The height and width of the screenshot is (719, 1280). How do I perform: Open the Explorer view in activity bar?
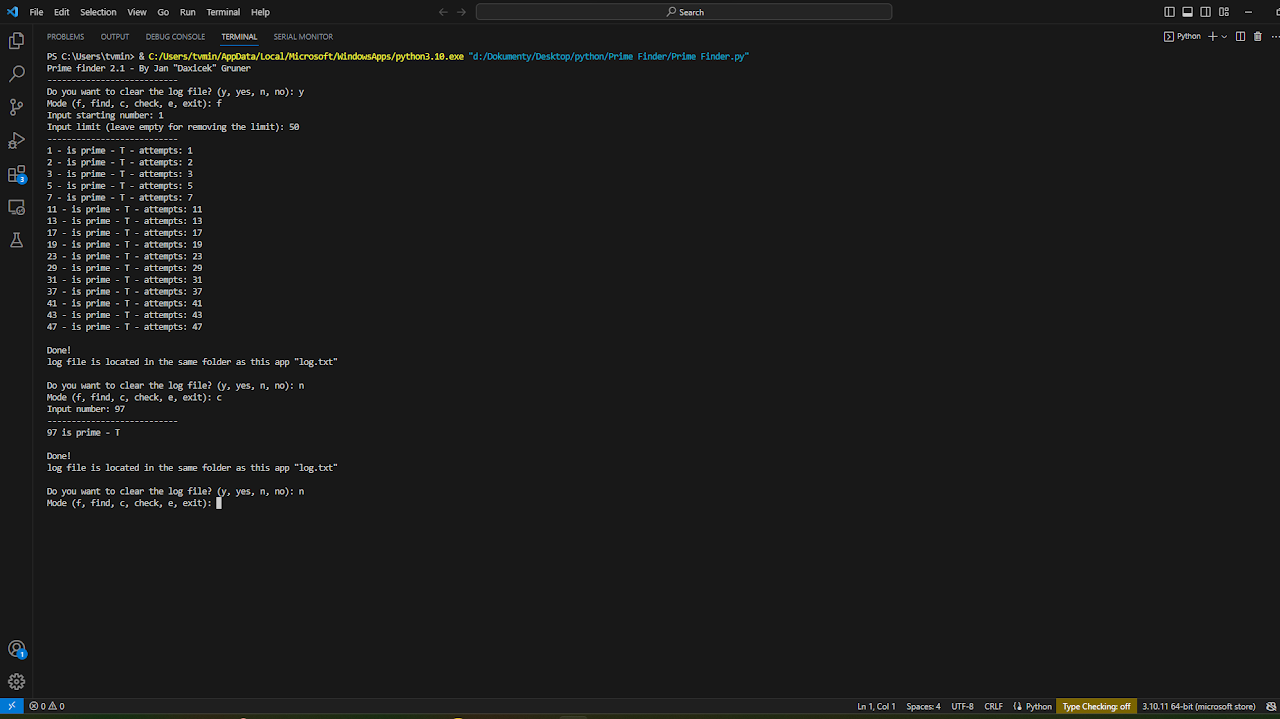coord(16,41)
